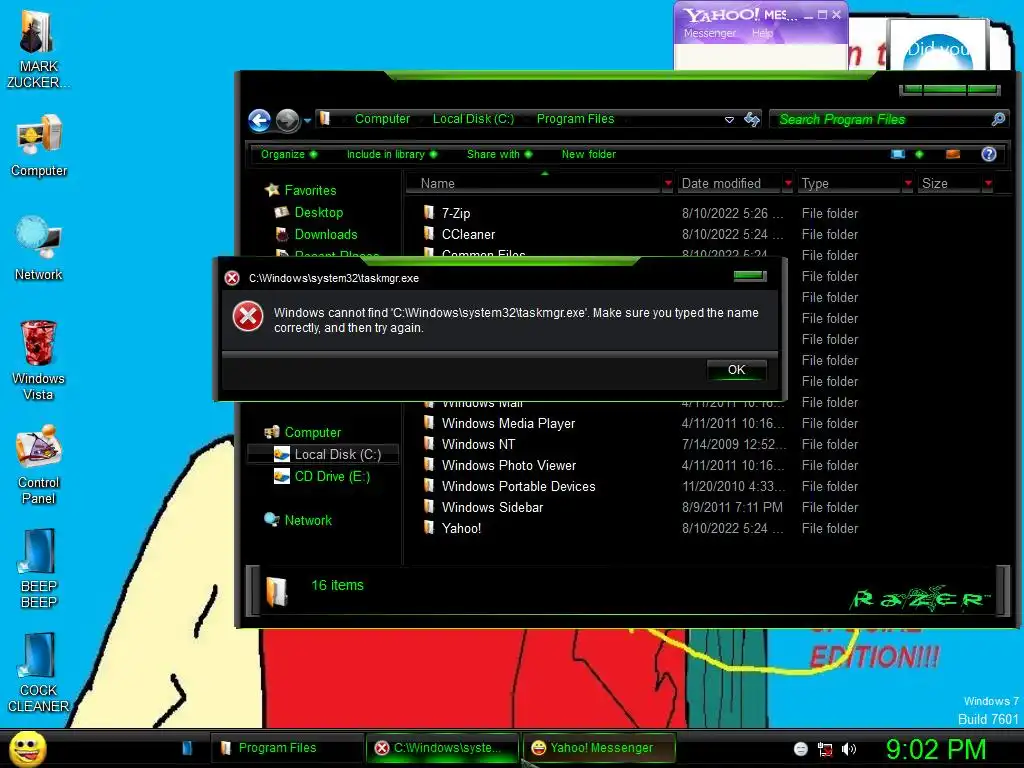
Task: Open the address bar history dropdown
Action: pos(729,120)
